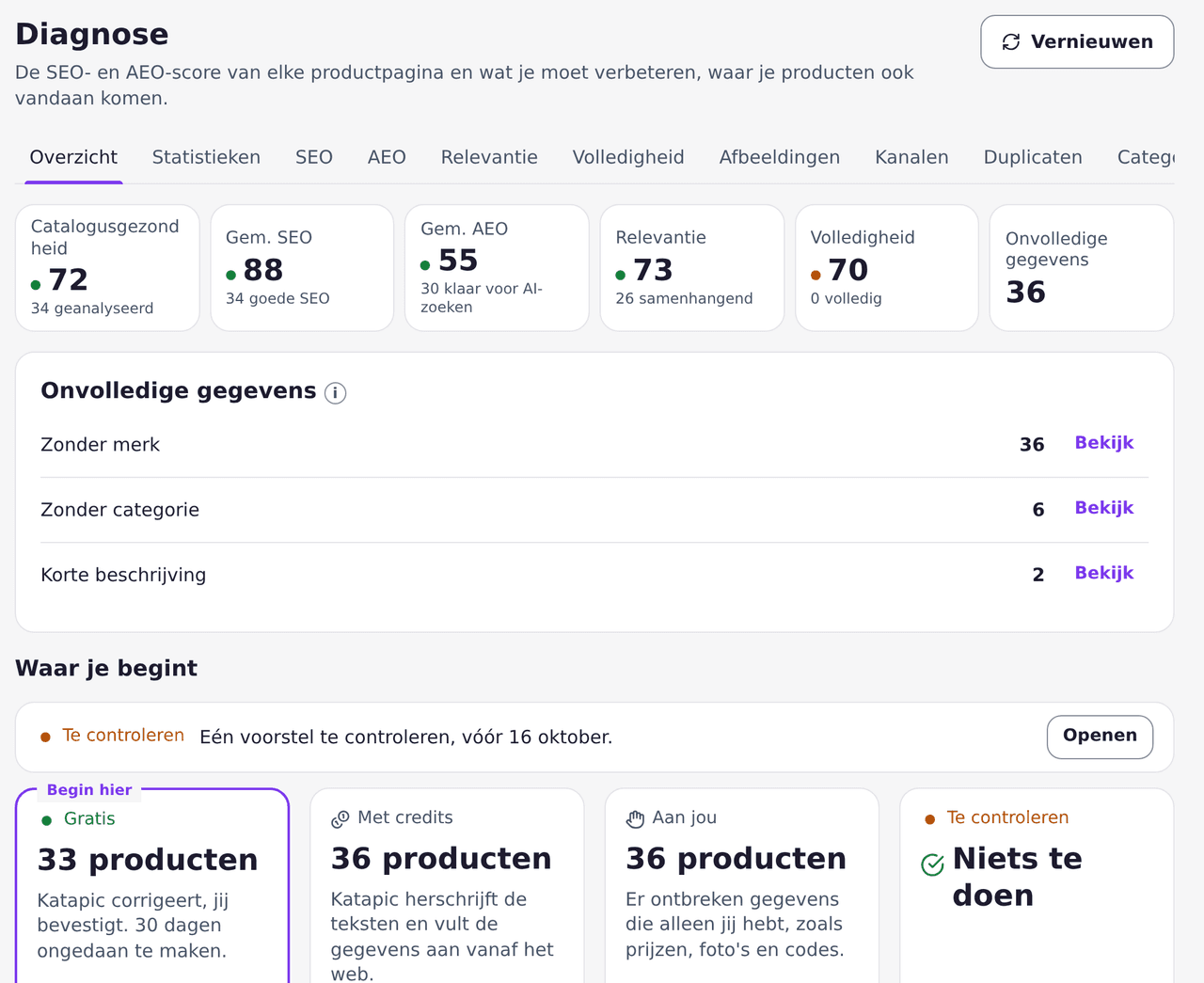Select the Volledigheid score card
1204x983 pixels.
tap(887, 268)
